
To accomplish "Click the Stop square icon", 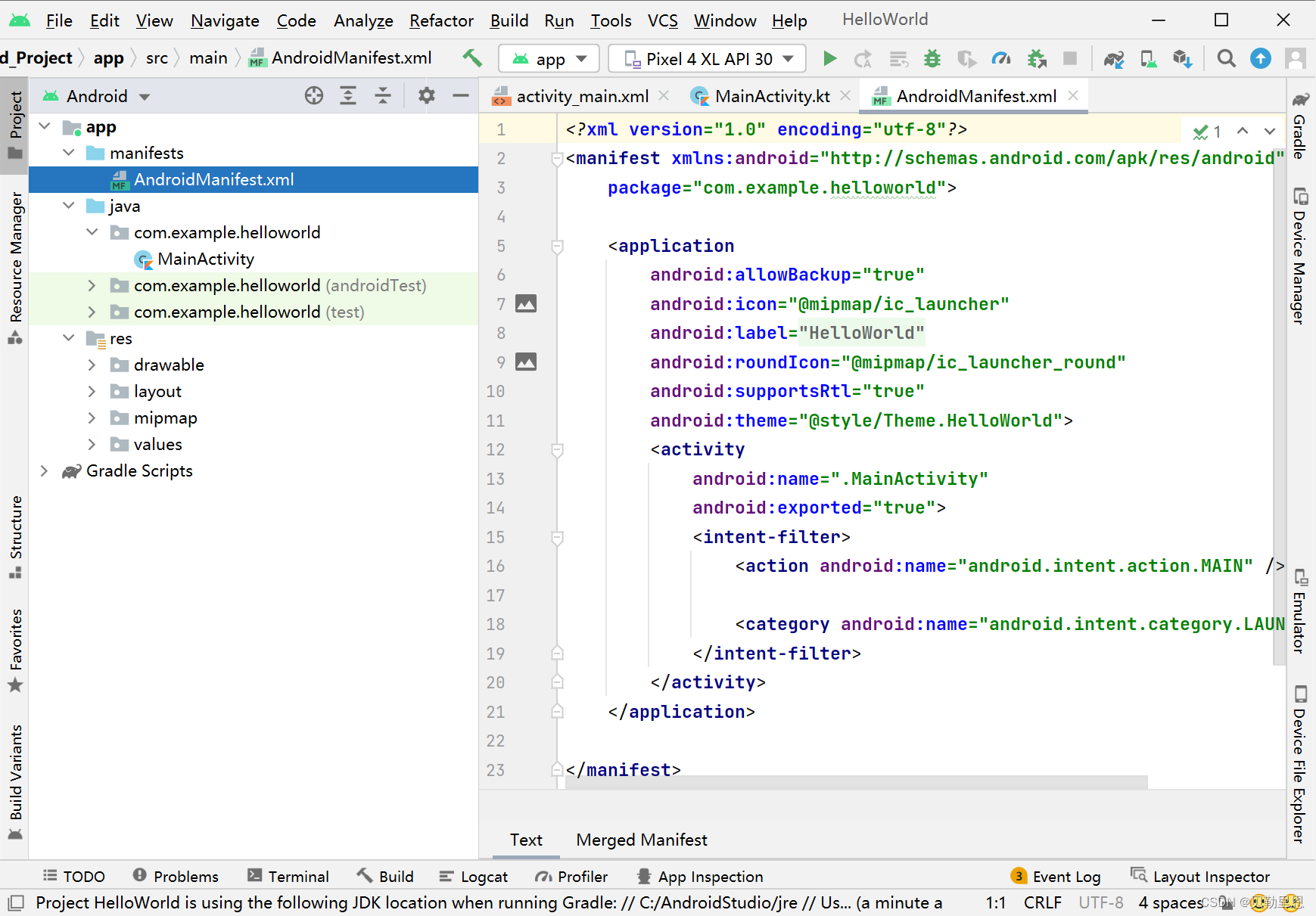I will (x=1070, y=58).
